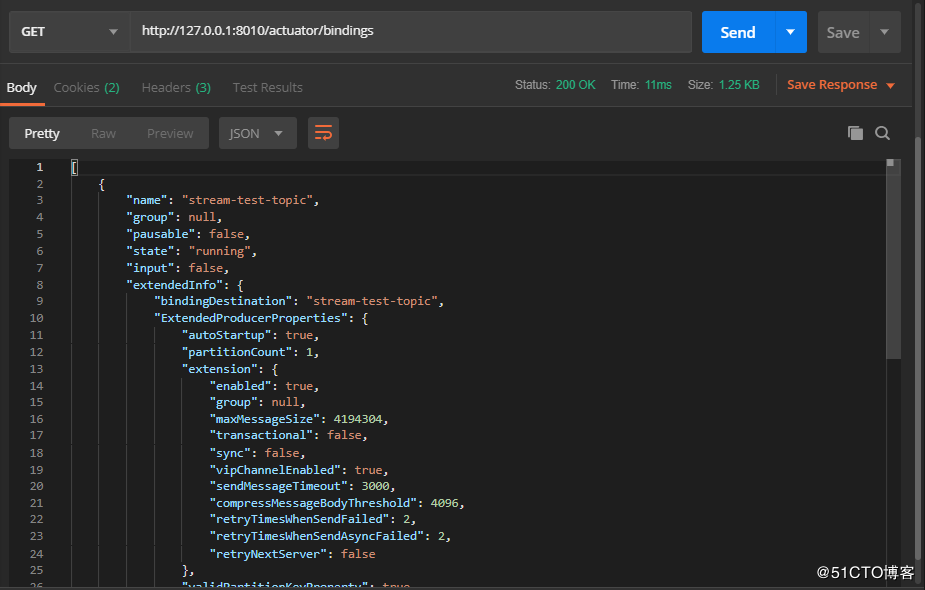Click the "transactional" key
925x590 pixels.
click(261, 435)
